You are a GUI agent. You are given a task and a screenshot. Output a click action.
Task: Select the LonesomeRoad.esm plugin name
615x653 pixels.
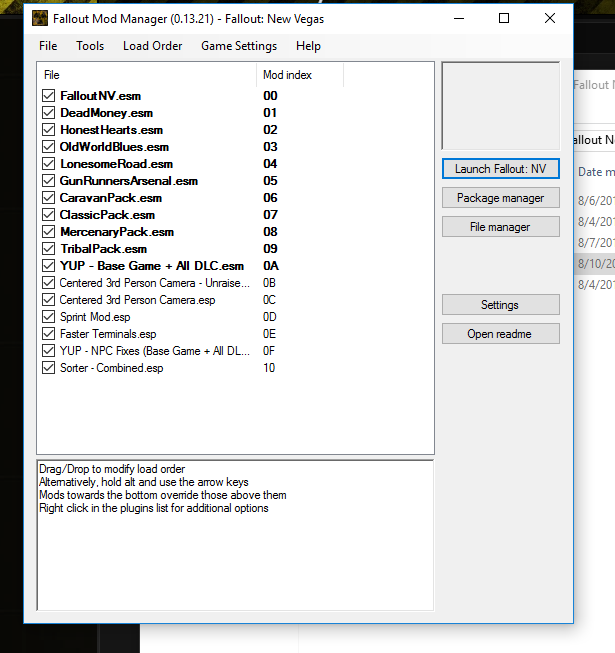point(116,164)
